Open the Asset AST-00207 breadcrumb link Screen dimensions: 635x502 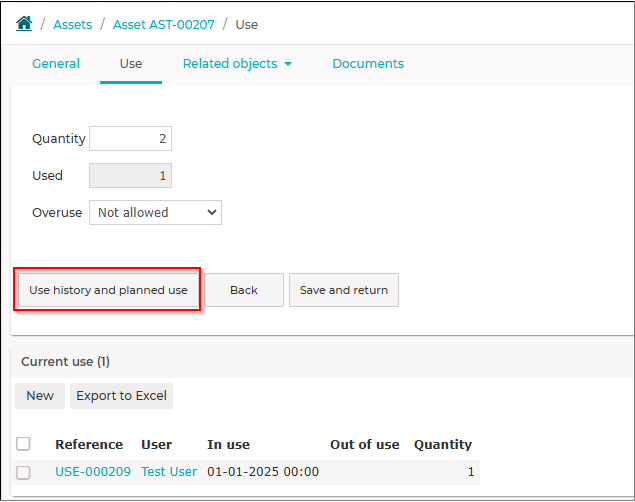pyautogui.click(x=164, y=25)
